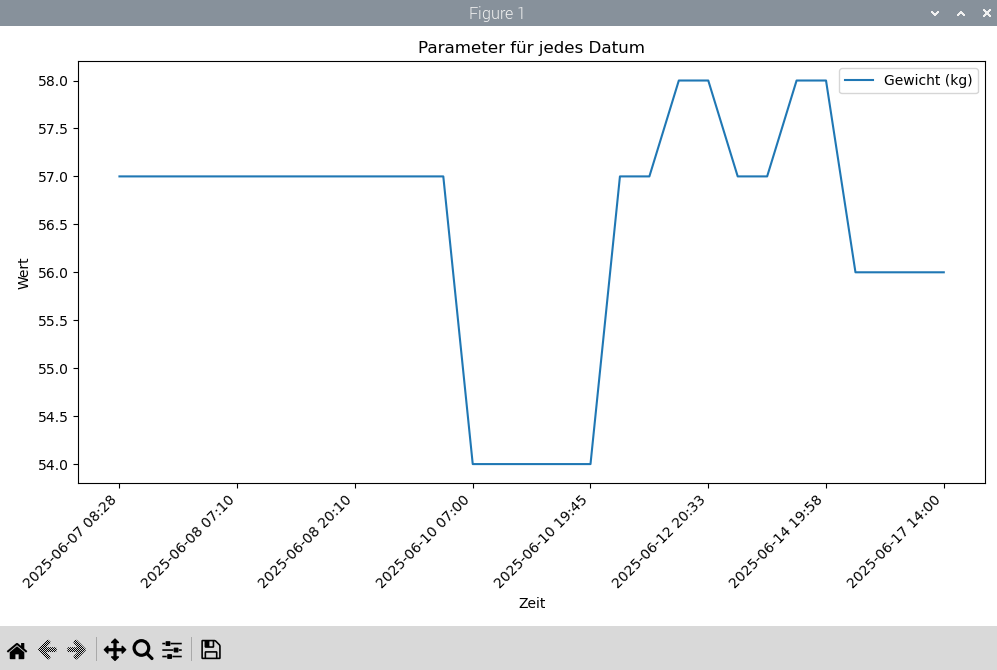Viewport: 997px width, 670px height.
Task: Click the 'Gewicht (kg)' legend label
Action: pyautogui.click(x=928, y=81)
